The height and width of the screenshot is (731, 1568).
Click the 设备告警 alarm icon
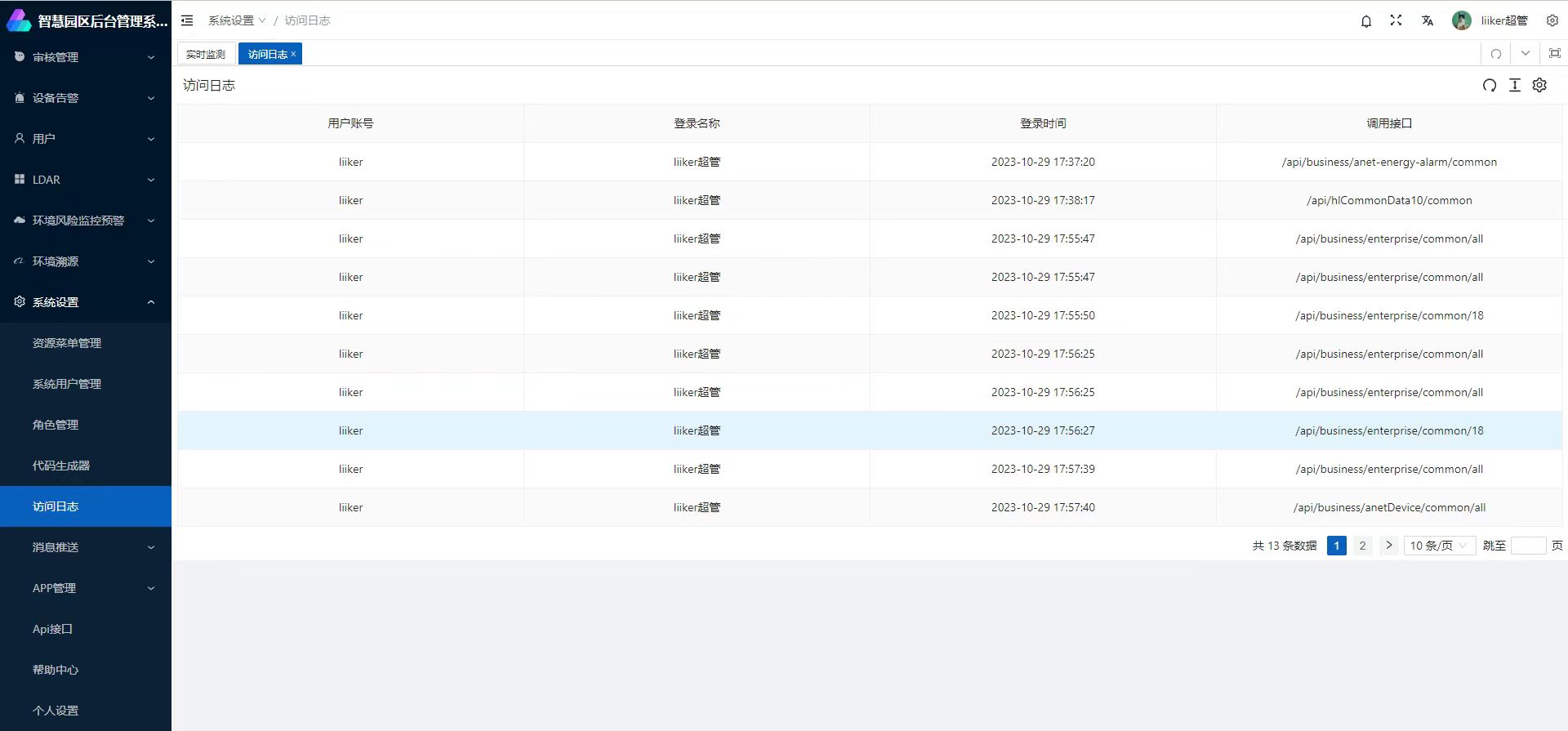pos(20,97)
